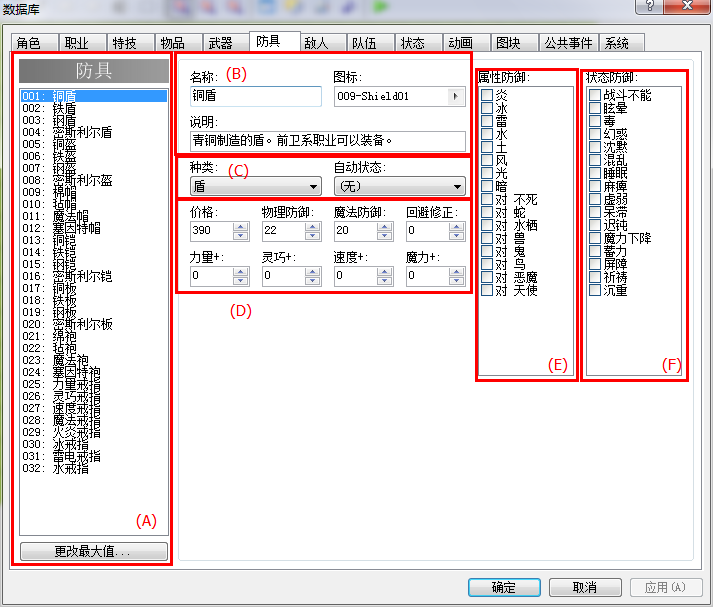
Task: Select armor 004: 密斯利尔盾 in list
Action: click(x=94, y=132)
